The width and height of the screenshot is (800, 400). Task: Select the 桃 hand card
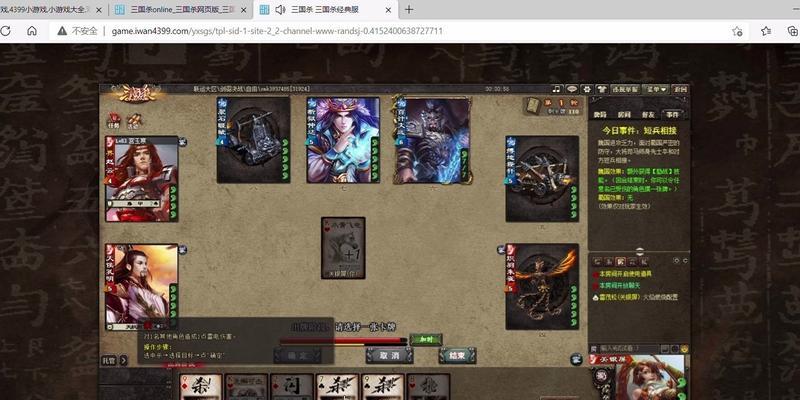click(428, 387)
